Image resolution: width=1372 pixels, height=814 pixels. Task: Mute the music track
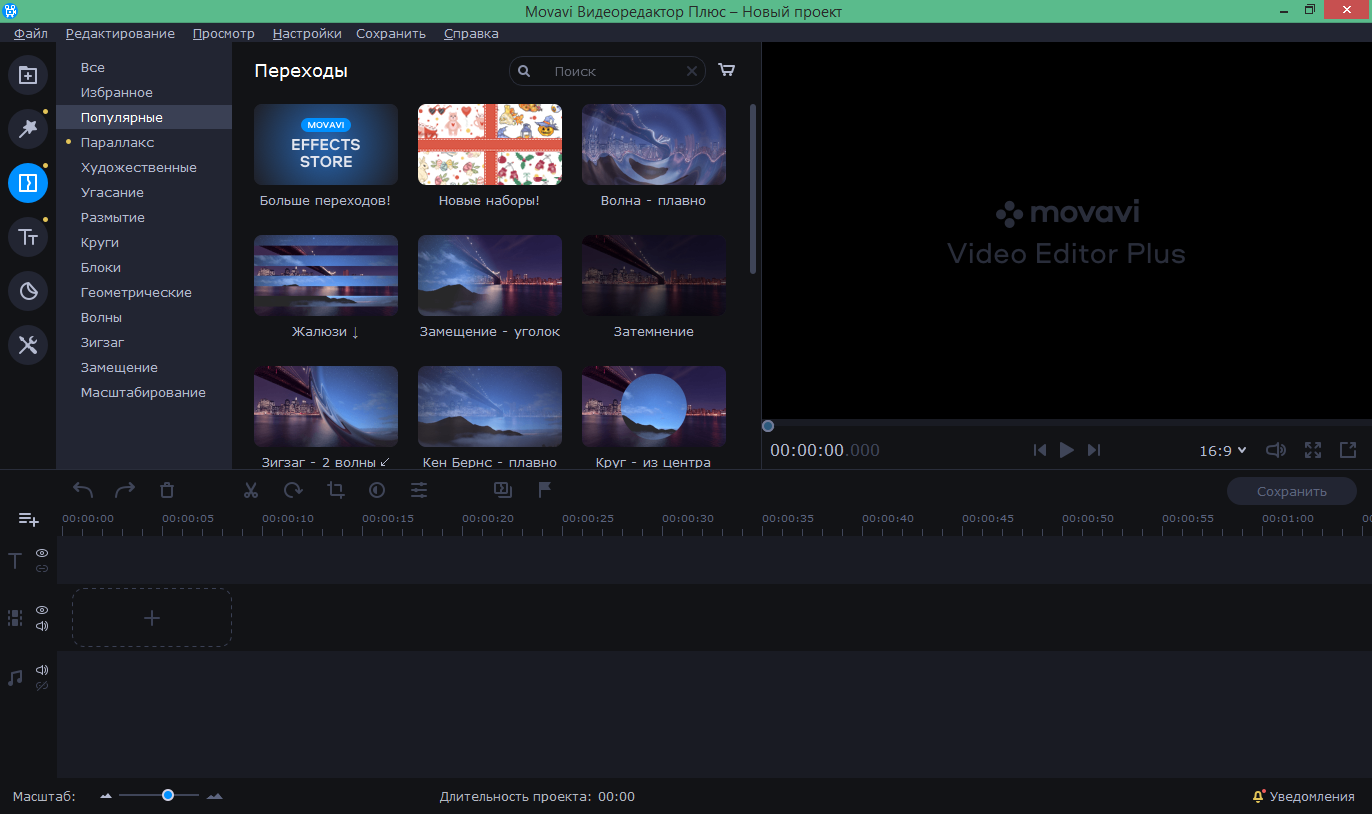tap(41, 670)
